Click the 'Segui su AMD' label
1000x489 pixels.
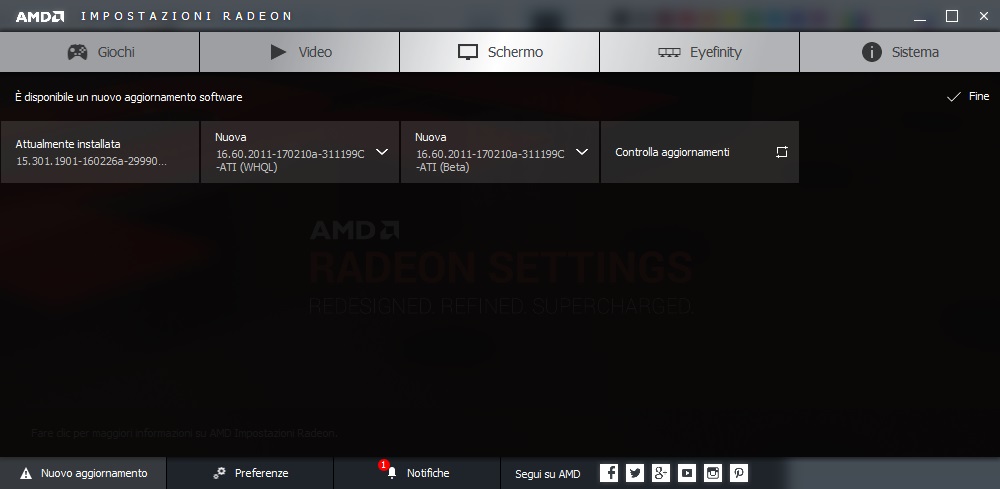[x=548, y=474]
